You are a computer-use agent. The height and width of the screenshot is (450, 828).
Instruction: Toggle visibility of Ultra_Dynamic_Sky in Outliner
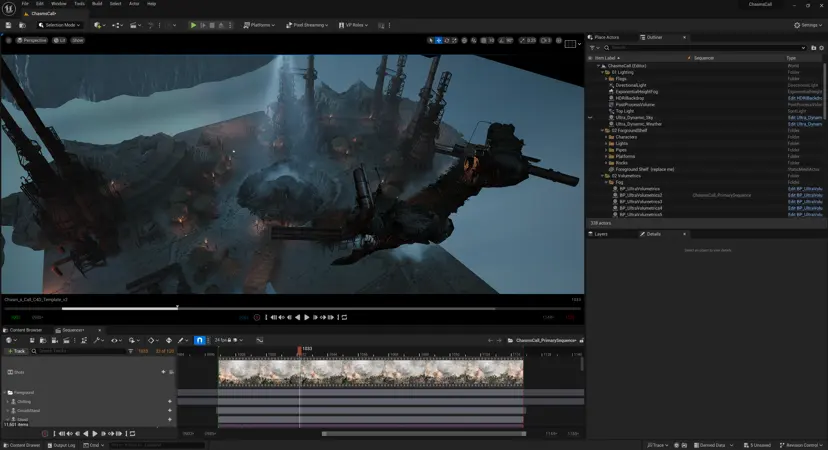[x=590, y=117]
